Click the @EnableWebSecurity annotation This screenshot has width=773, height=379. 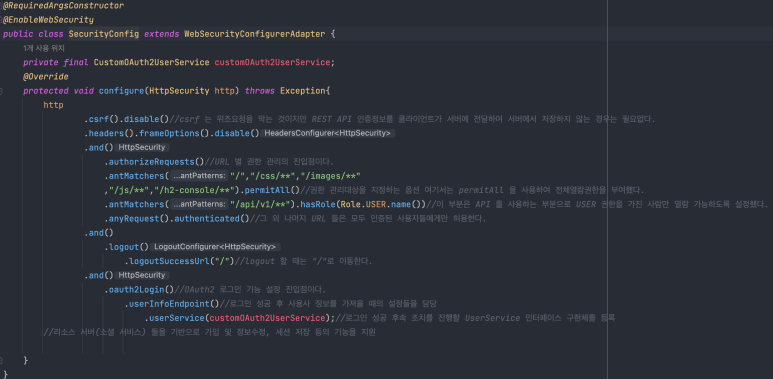[48, 20]
